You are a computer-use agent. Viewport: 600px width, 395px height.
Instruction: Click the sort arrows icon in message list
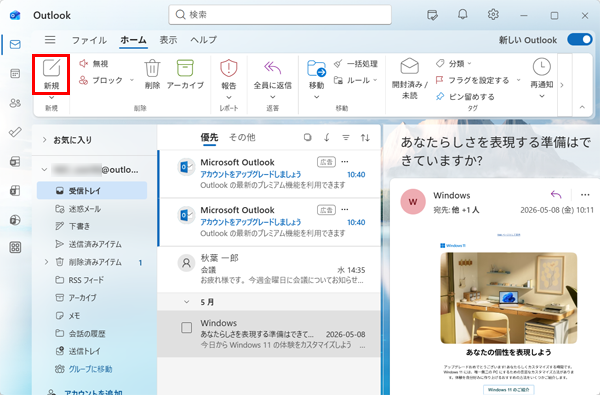pyautogui.click(x=365, y=137)
